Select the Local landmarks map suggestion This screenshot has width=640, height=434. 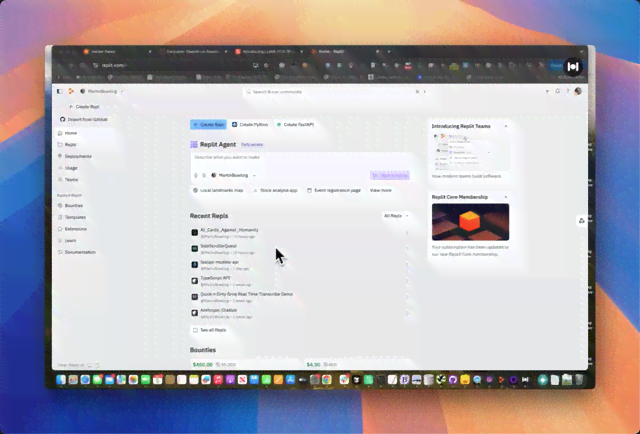click(218, 190)
